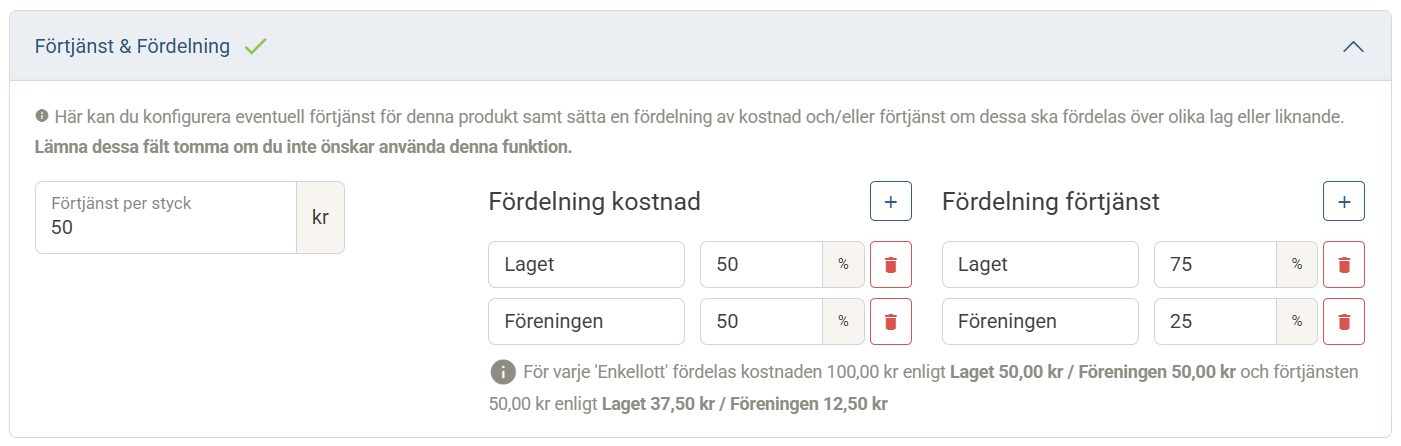Click the info icon before the distribution summary
Screen dimensions: 1401x446
tap(503, 372)
